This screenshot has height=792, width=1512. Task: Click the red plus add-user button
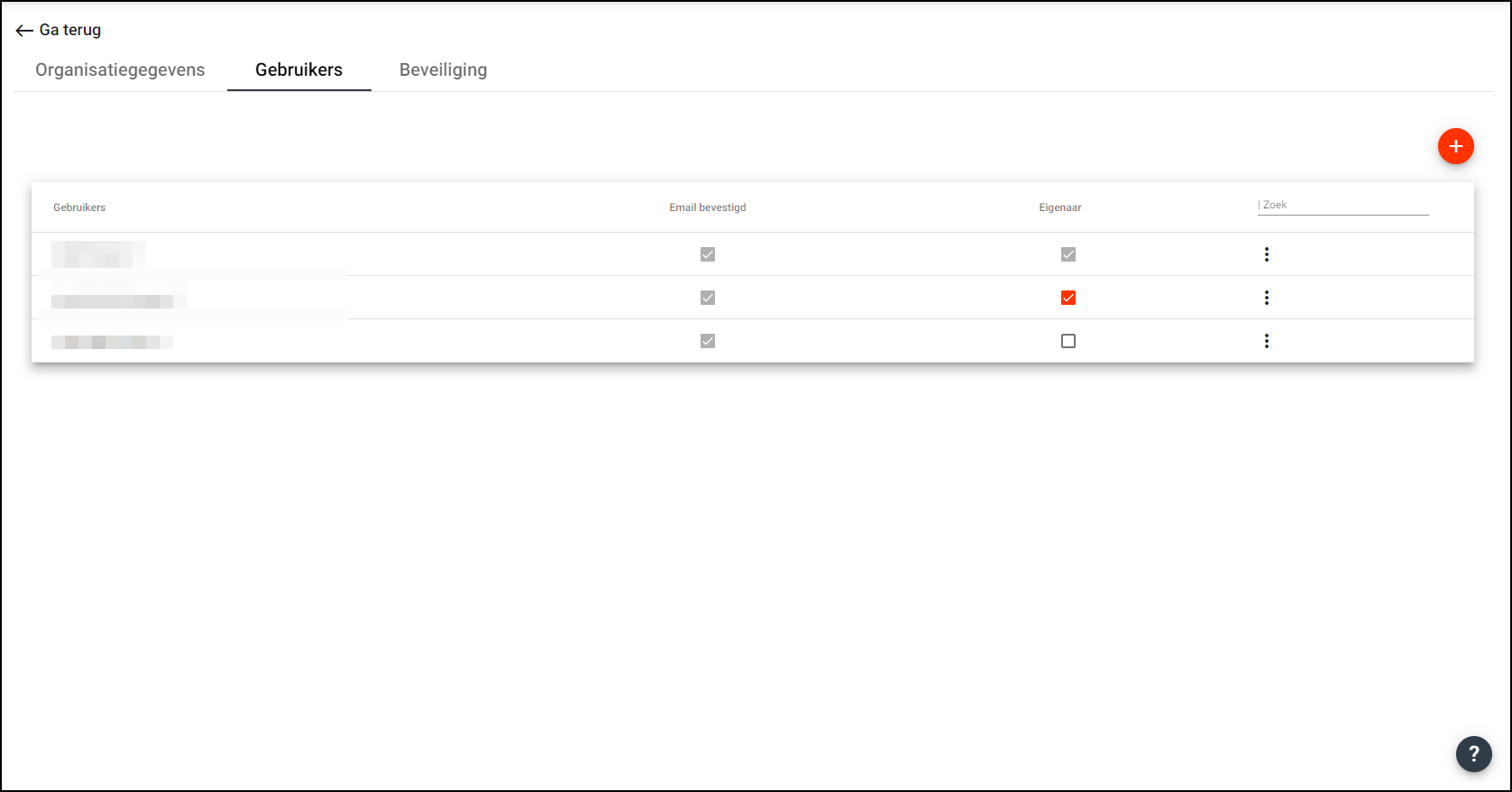coord(1455,146)
